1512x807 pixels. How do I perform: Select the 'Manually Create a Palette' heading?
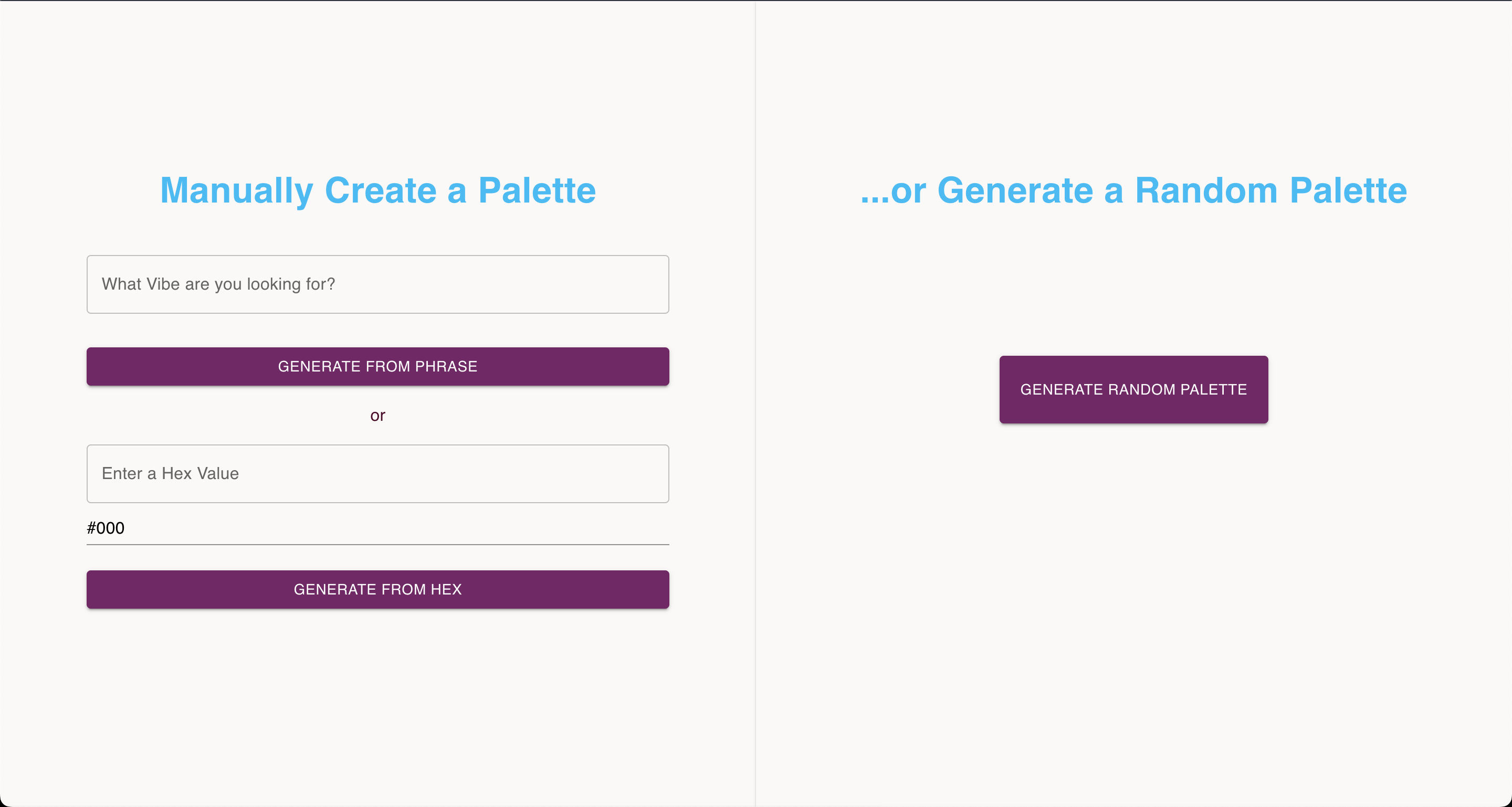pyautogui.click(x=377, y=190)
